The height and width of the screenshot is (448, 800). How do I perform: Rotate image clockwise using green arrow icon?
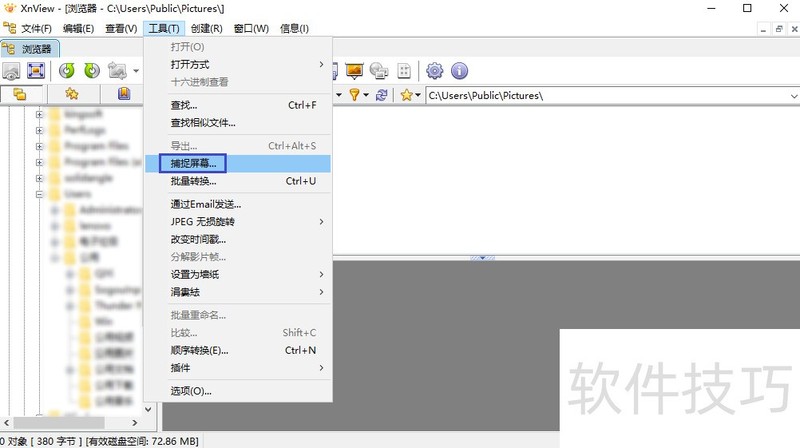tap(92, 70)
